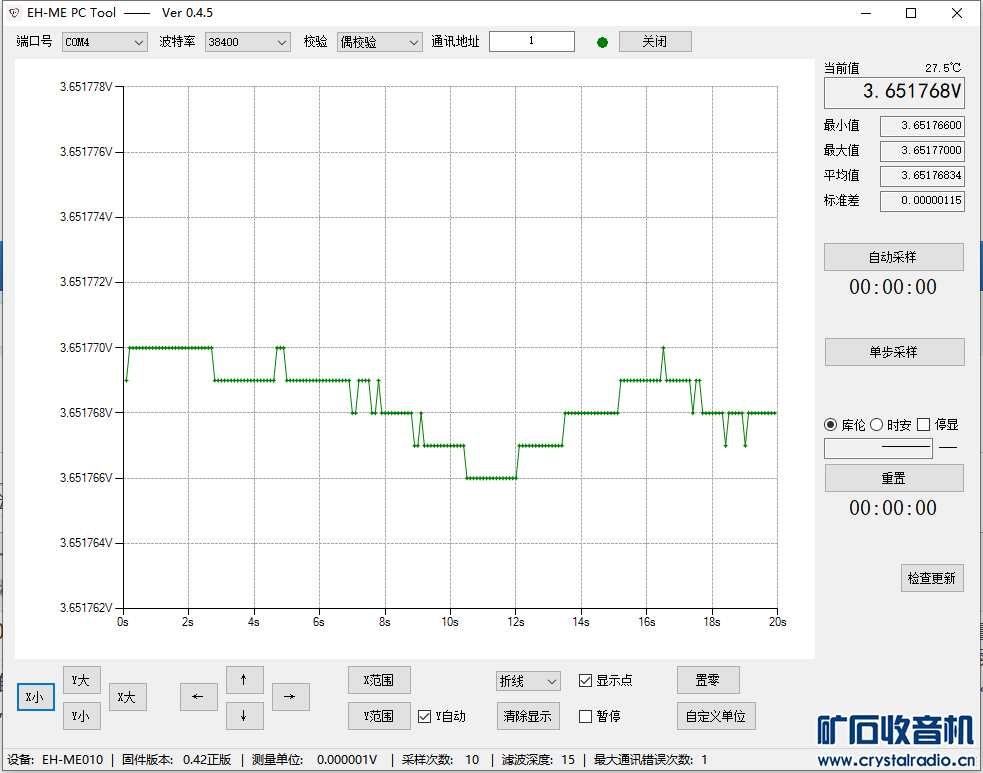This screenshot has width=983, height=773.
Task: Open the 校验 偶校验 parity dropdown
Action: pyautogui.click(x=379, y=42)
